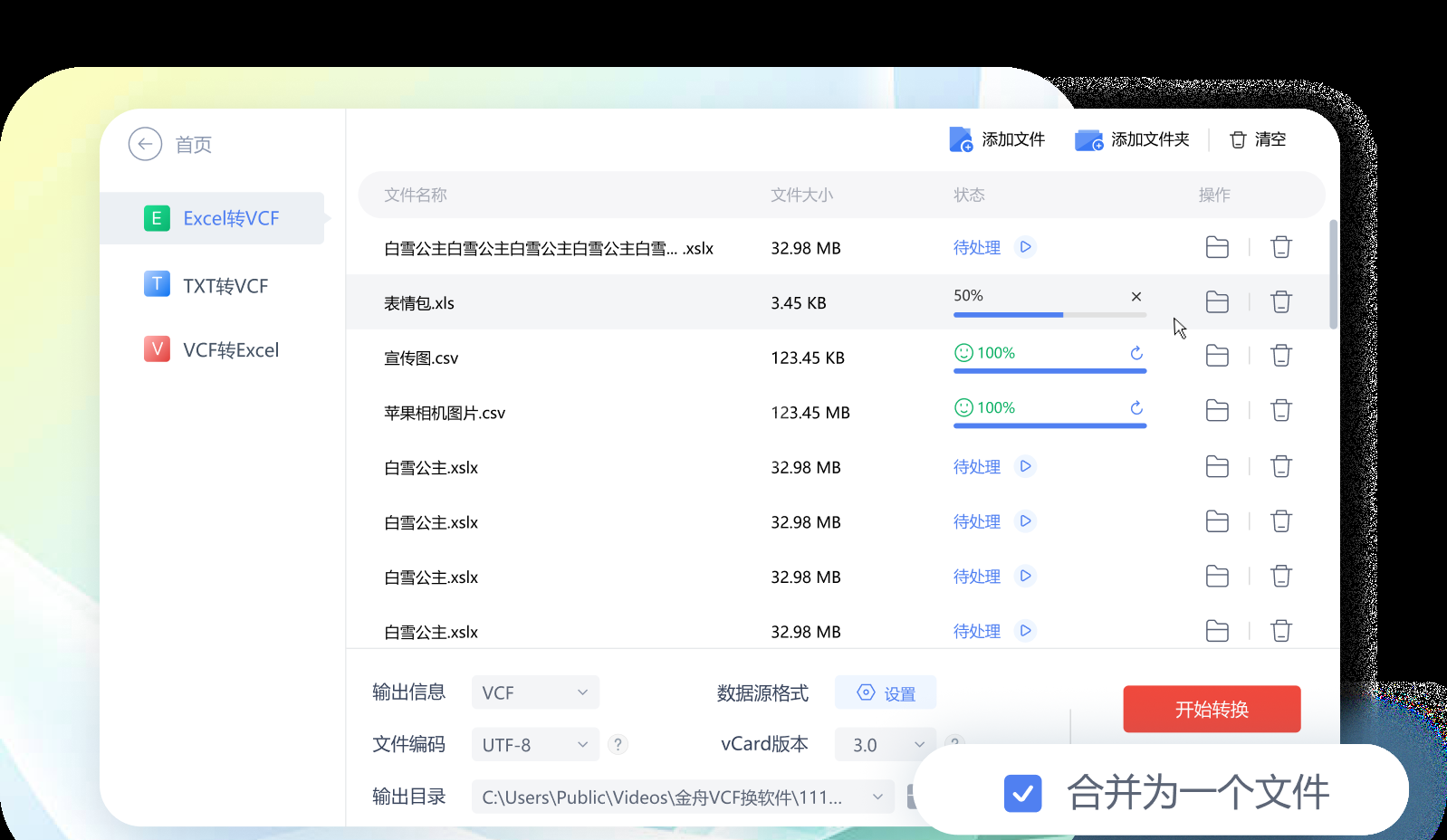The width and height of the screenshot is (1447, 840).
Task: Switch to Excel转VCF in sidebar
Action: tap(212, 218)
